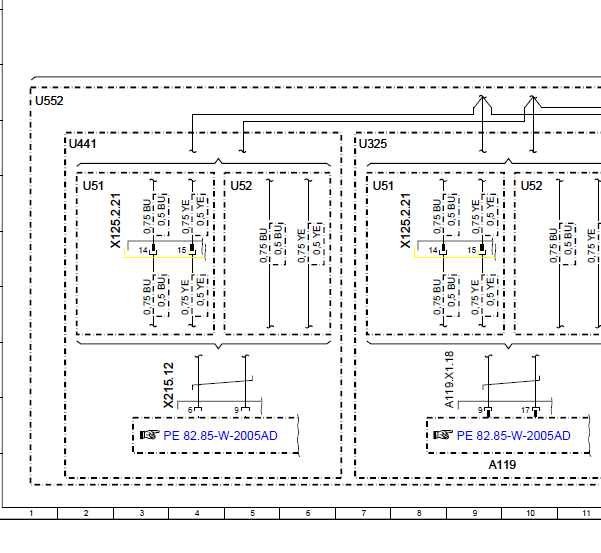Click the X125.2.21 connector label in U441
This screenshot has width=601, height=553.
116,221
